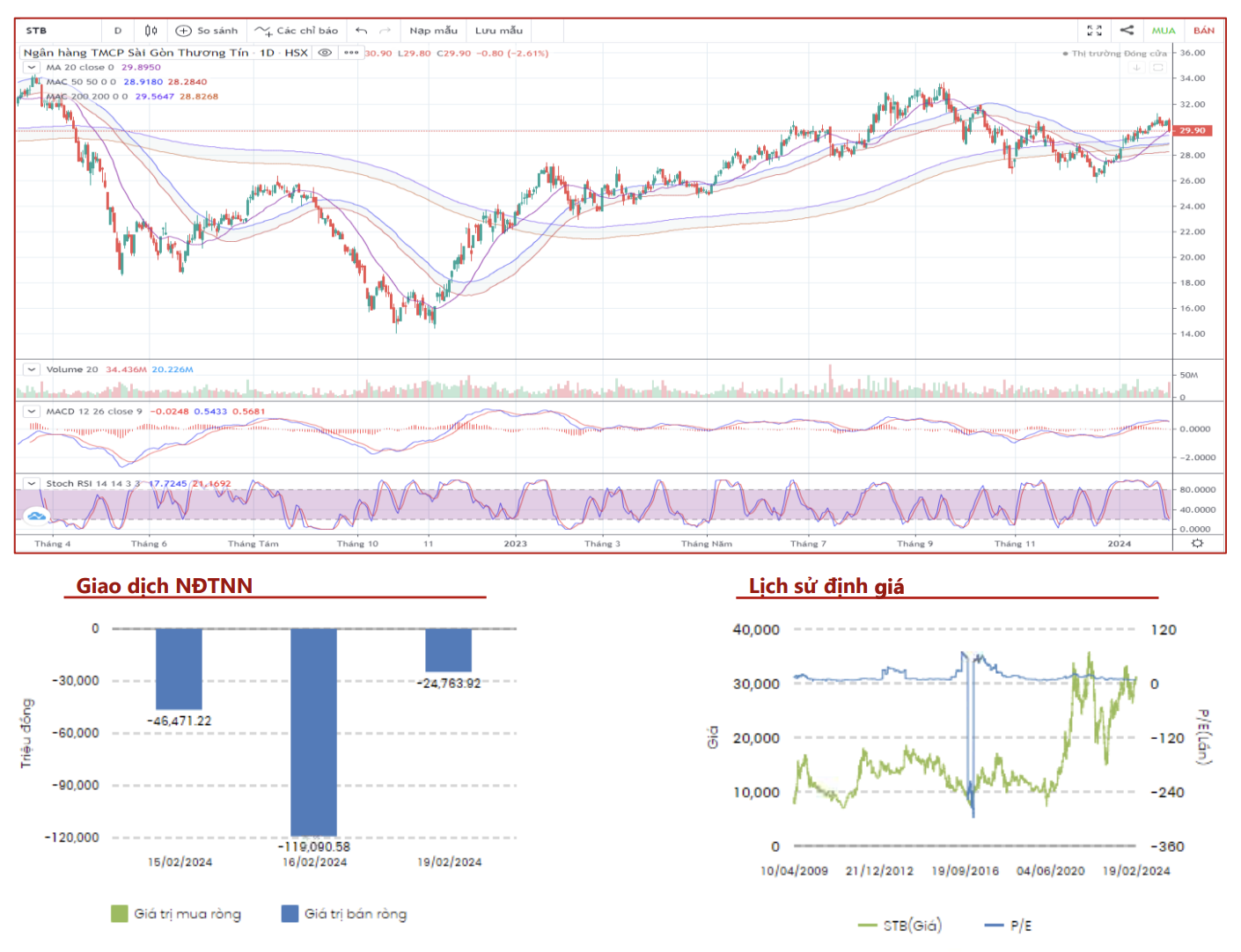Click the -119,090.58 bar for 16/02/2024
Viewport: 1241px width, 952px height.
tap(313, 732)
